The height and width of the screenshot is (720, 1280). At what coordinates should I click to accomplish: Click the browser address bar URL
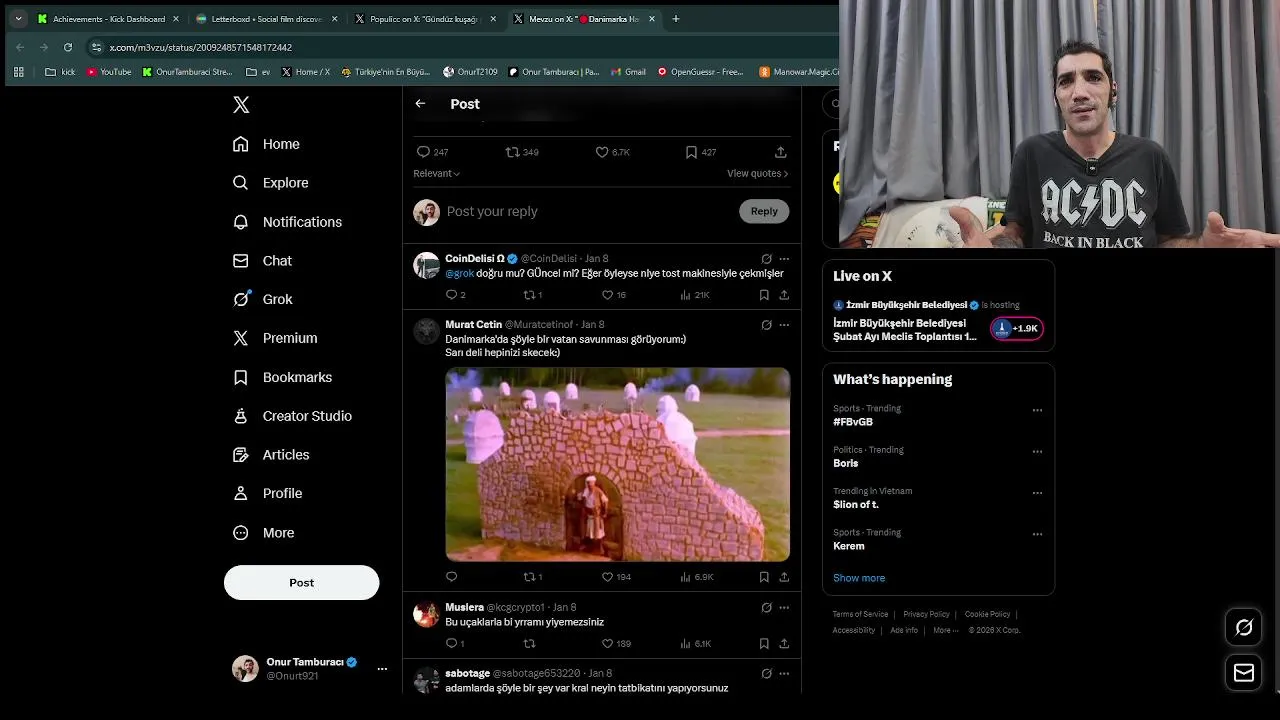click(200, 47)
